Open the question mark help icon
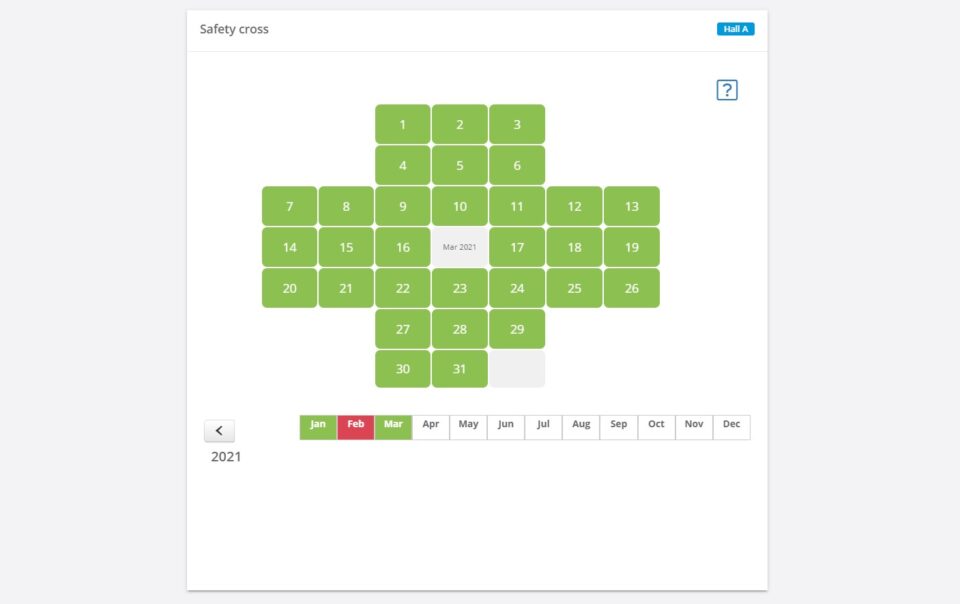Viewport: 960px width, 604px height. pos(727,90)
